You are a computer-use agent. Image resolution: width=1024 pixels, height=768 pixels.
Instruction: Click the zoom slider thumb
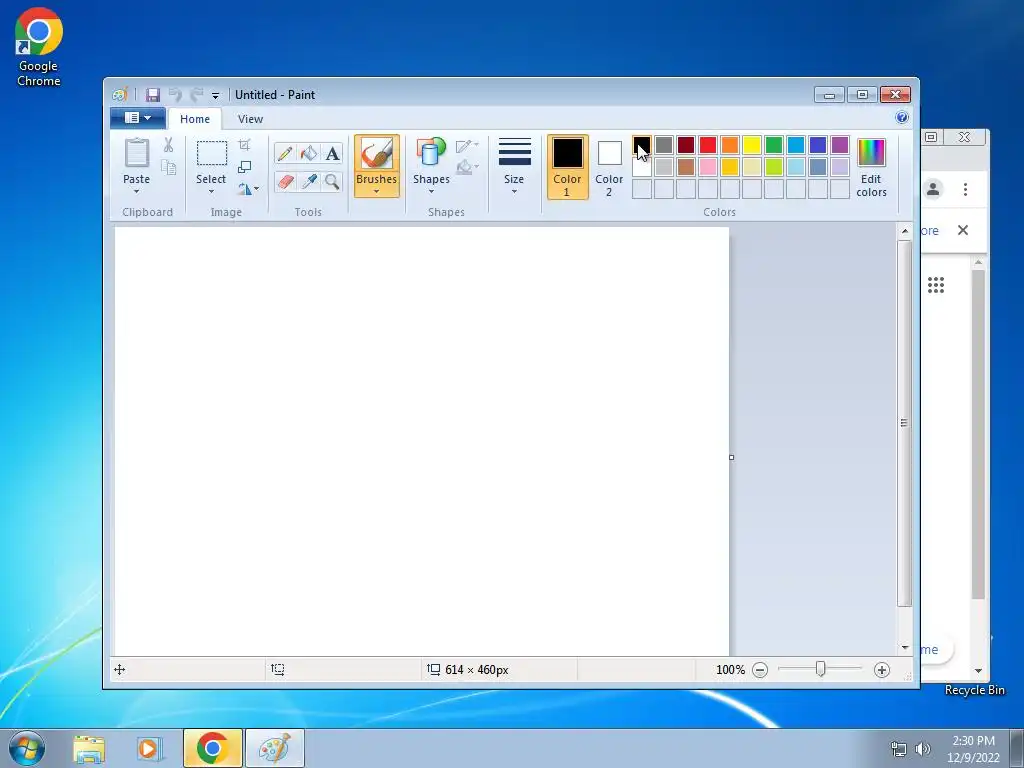pyautogui.click(x=820, y=669)
